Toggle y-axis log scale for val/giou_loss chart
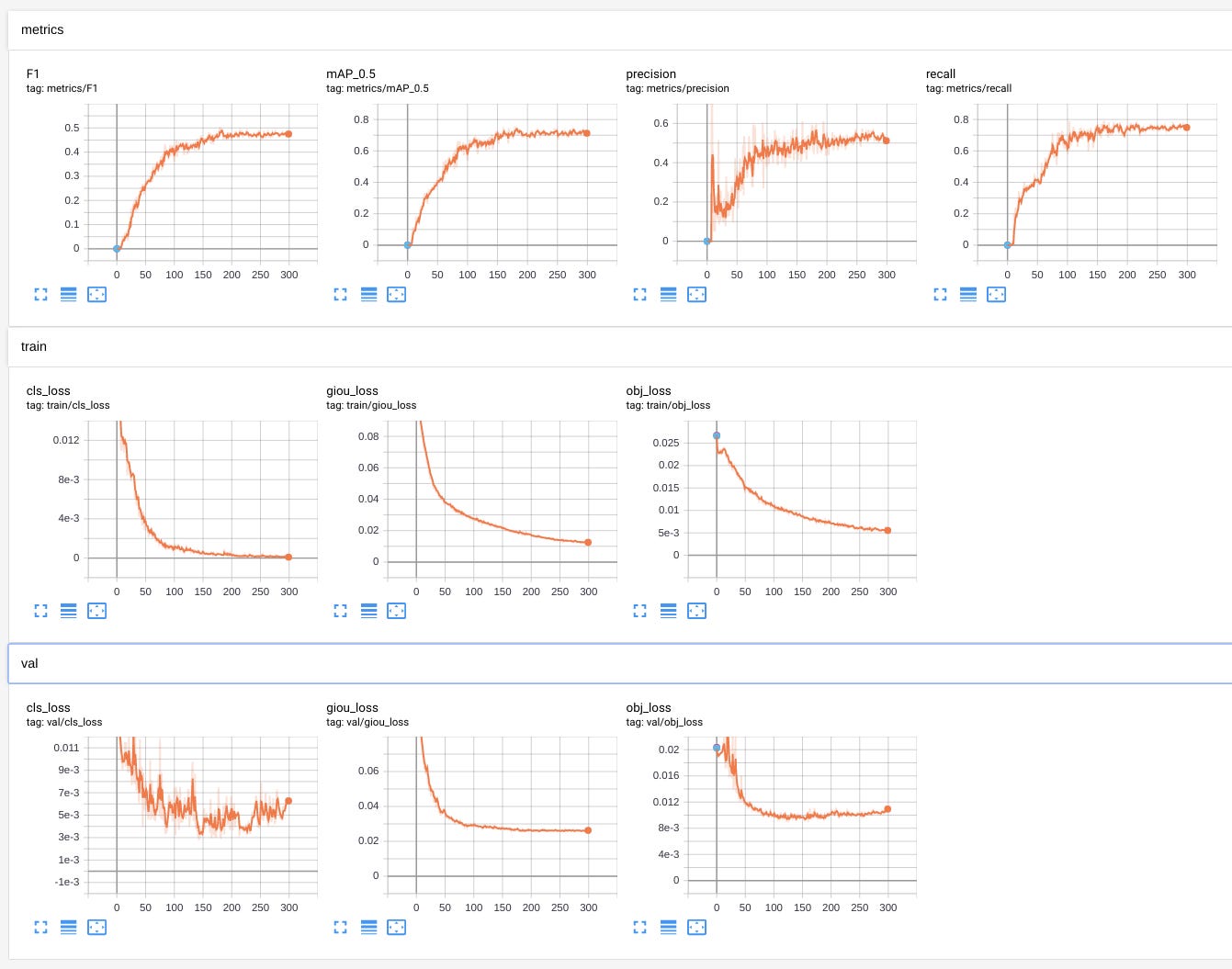The width and height of the screenshot is (1232, 969). click(x=368, y=928)
